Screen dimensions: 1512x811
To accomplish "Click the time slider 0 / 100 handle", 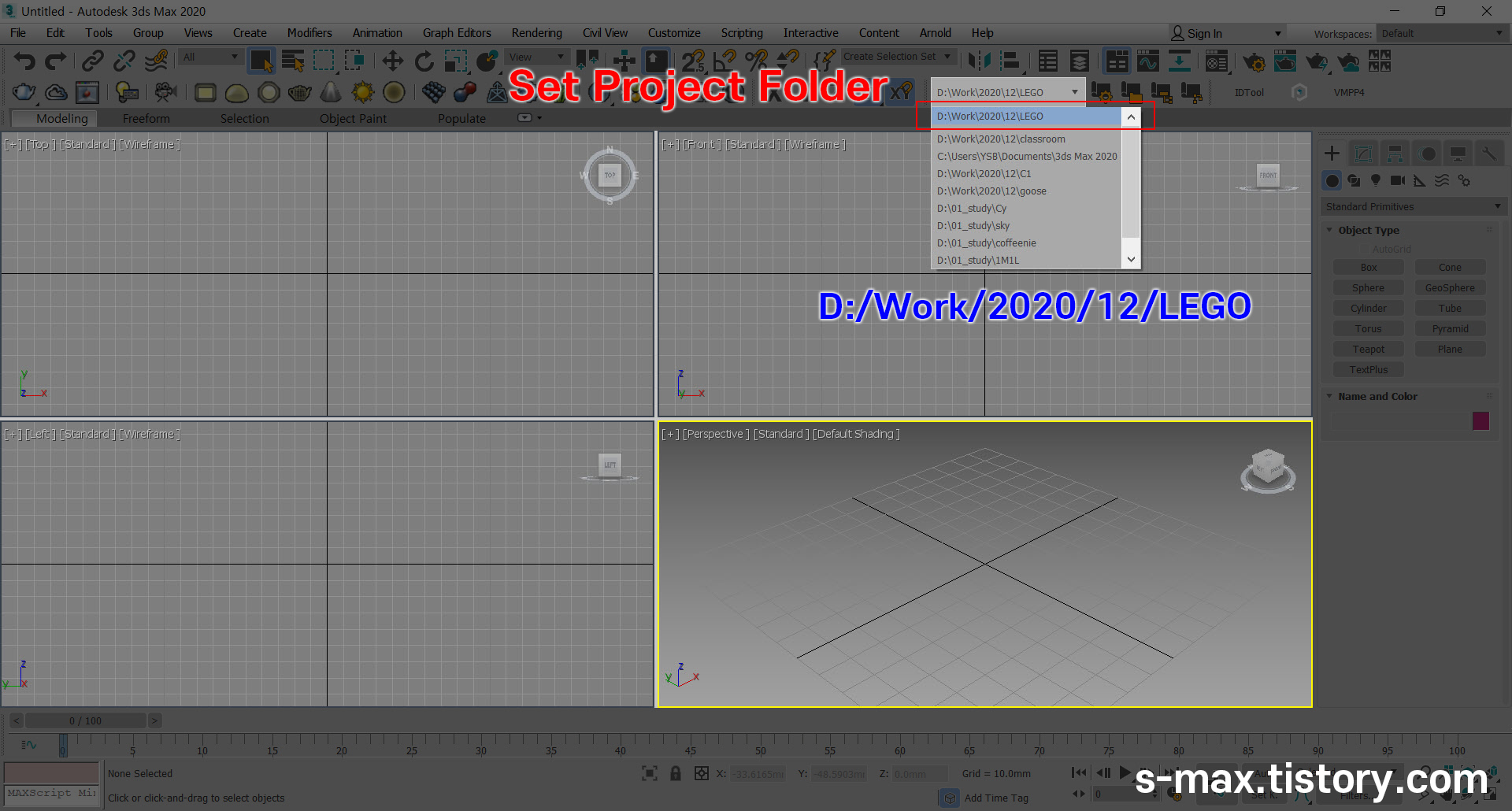I will 85,720.
